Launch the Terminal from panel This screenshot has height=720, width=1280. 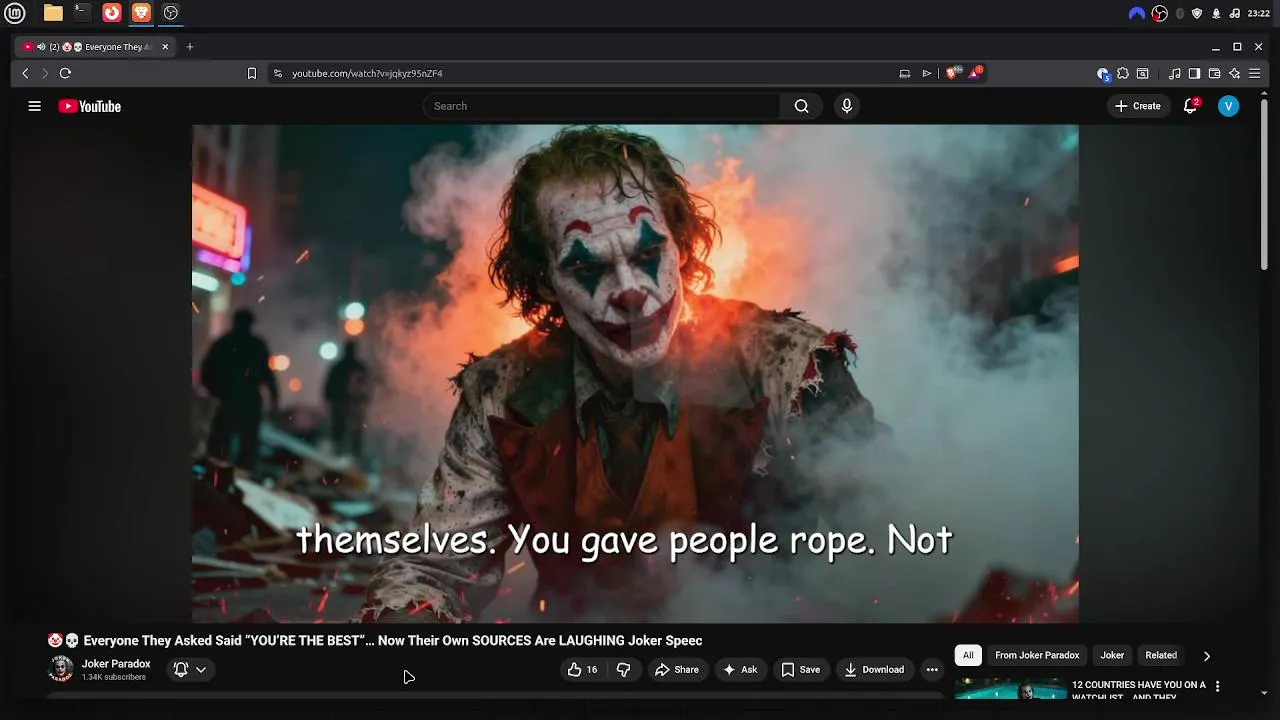[82, 13]
